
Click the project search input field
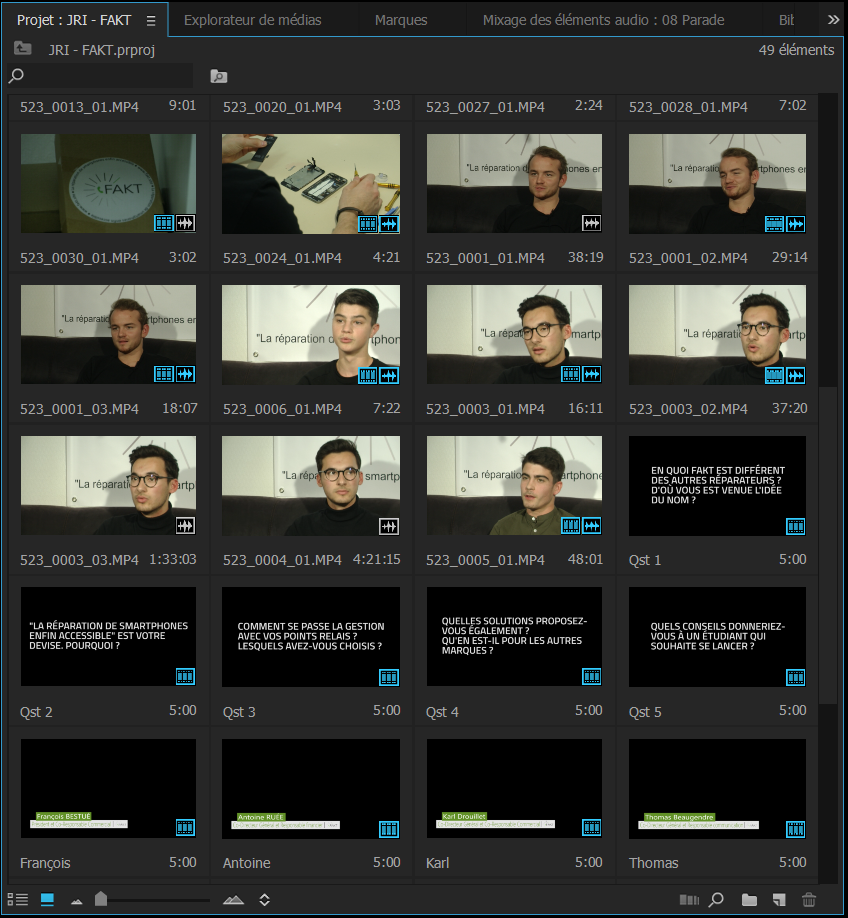[100, 76]
